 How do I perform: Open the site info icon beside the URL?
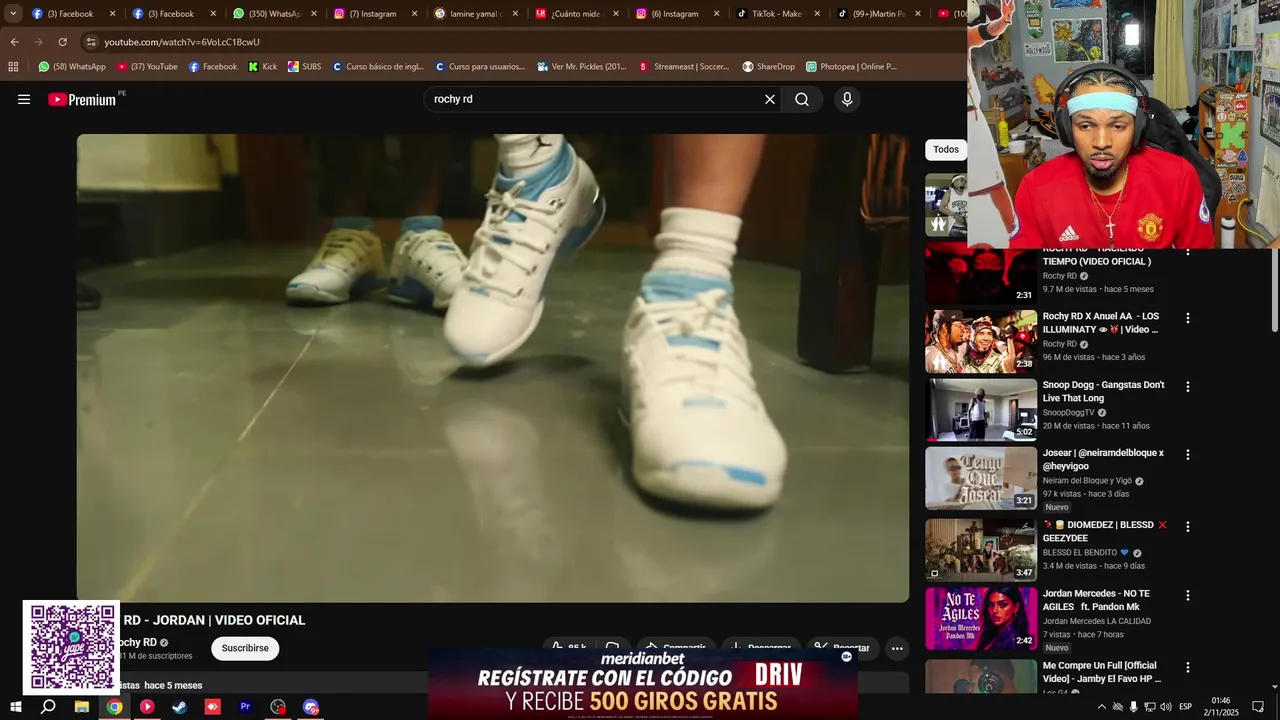tap(91, 42)
